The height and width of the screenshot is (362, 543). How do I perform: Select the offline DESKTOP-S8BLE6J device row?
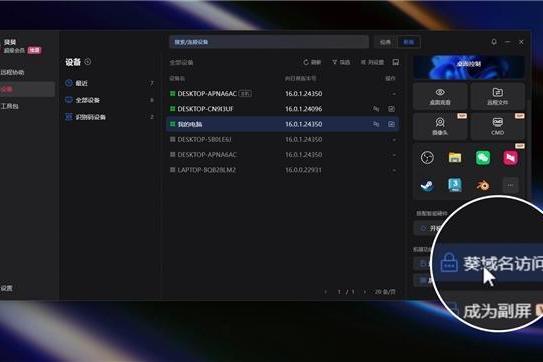283,139
